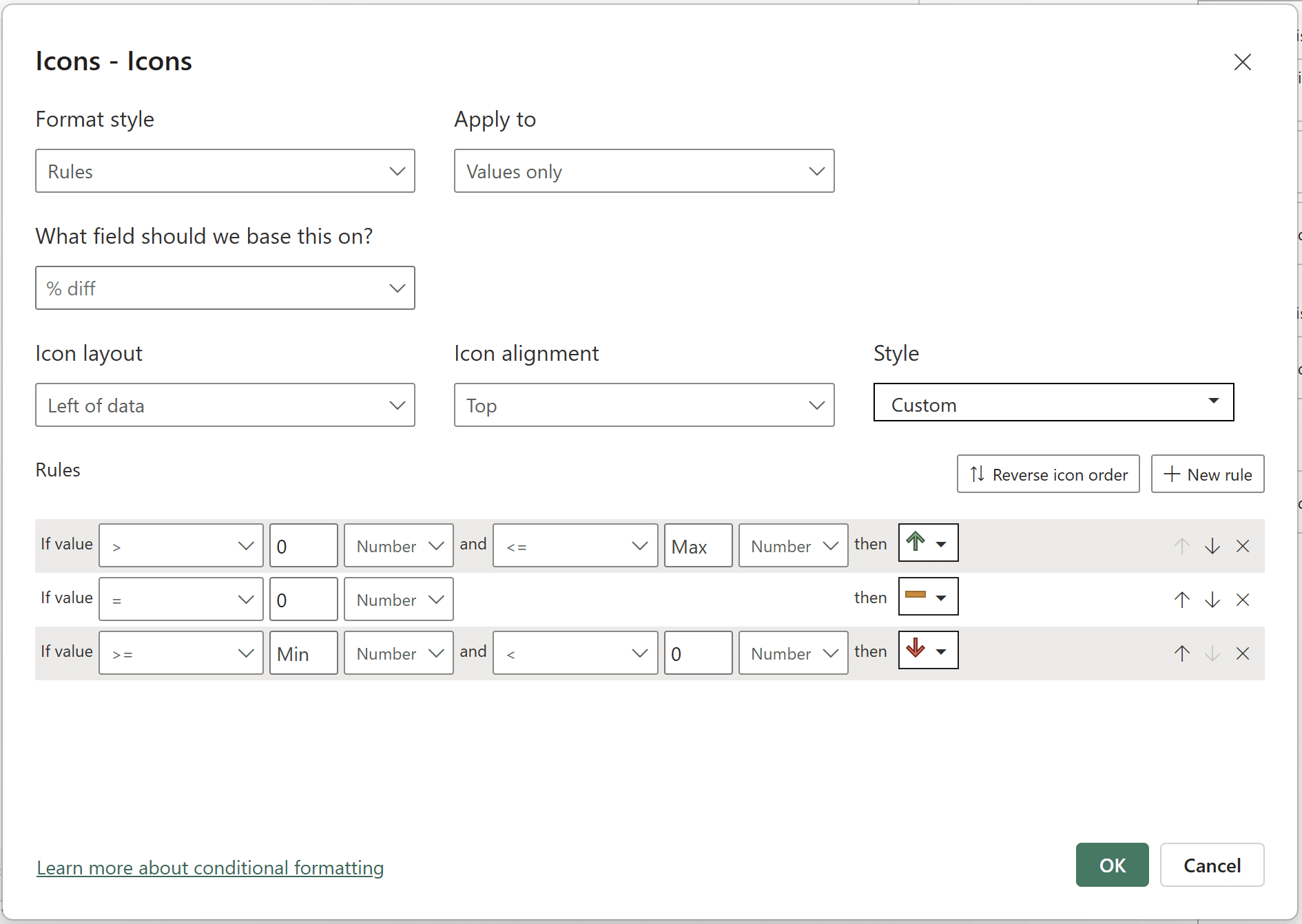The image size is (1302, 924).
Task: Delete the first rule with green arrow
Action: coord(1242,546)
